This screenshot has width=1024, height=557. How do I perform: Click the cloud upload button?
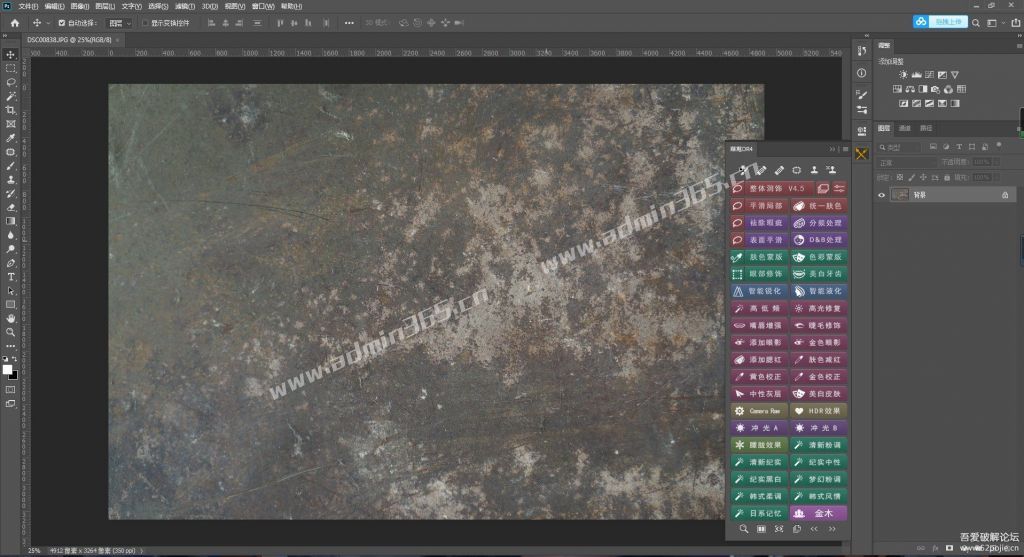(940, 22)
